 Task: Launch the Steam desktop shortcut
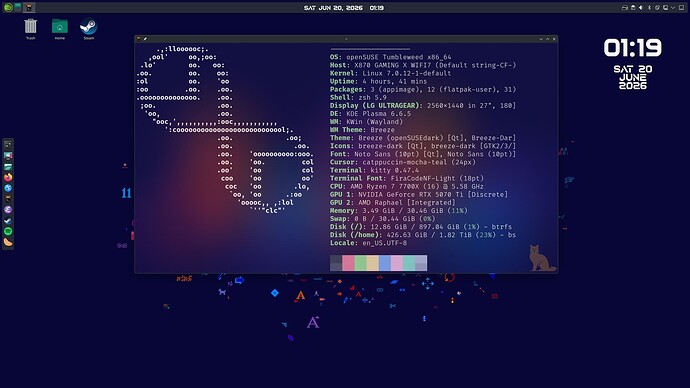click(88, 29)
